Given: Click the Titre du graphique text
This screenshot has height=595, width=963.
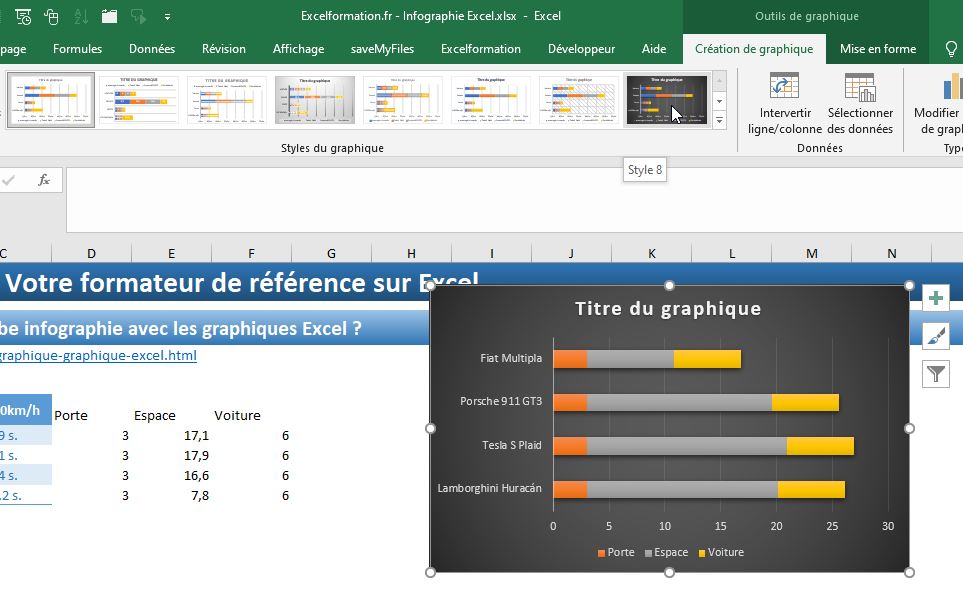Looking at the screenshot, I should pos(669,309).
